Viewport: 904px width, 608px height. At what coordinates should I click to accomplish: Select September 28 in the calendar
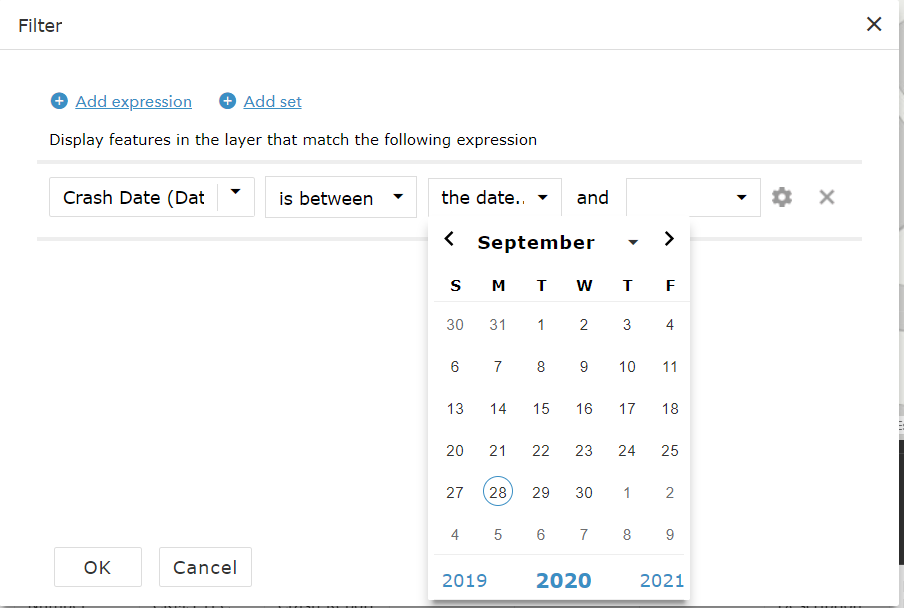(498, 492)
